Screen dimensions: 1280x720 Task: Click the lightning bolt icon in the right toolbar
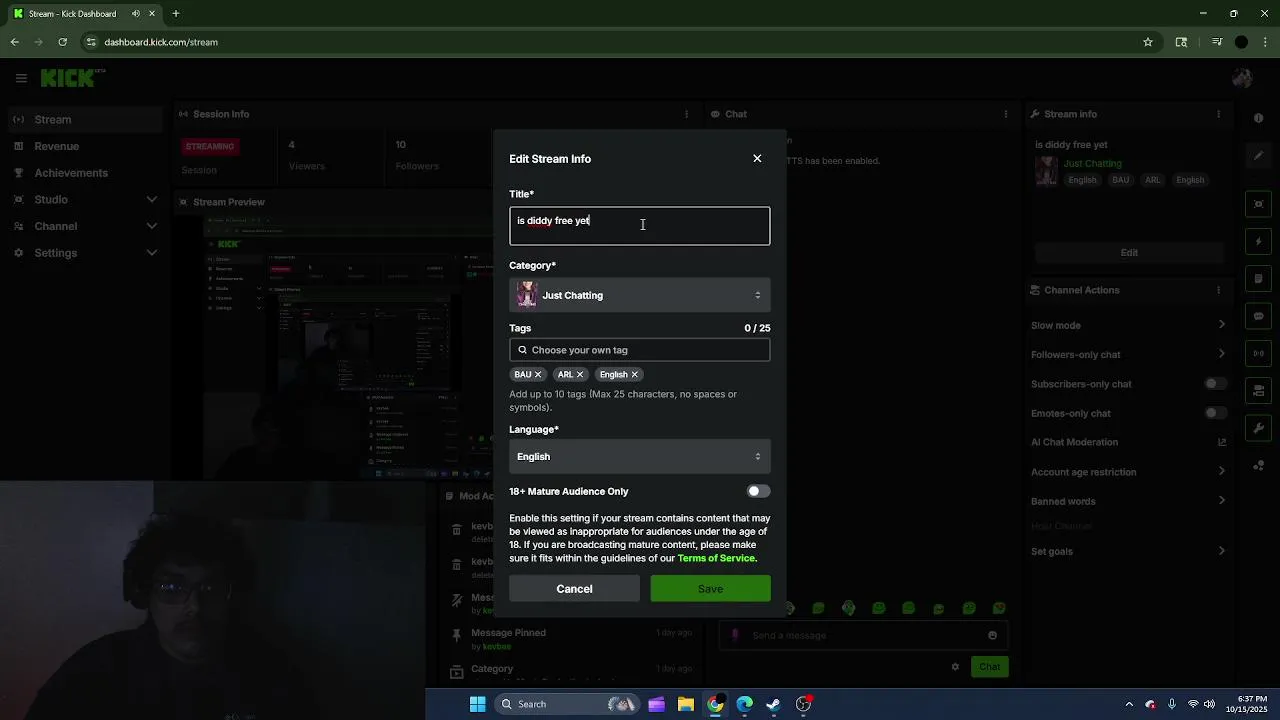1258,242
